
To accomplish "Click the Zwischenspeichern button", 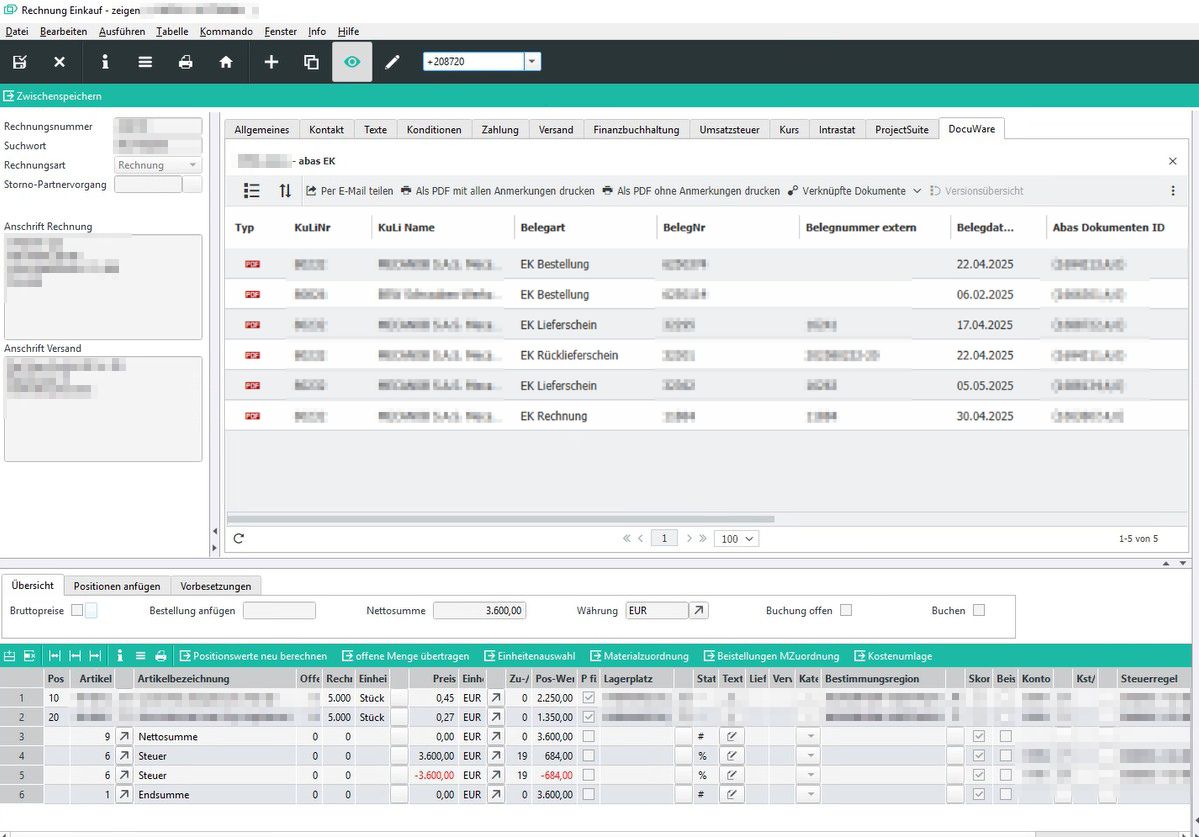I will click(53, 96).
